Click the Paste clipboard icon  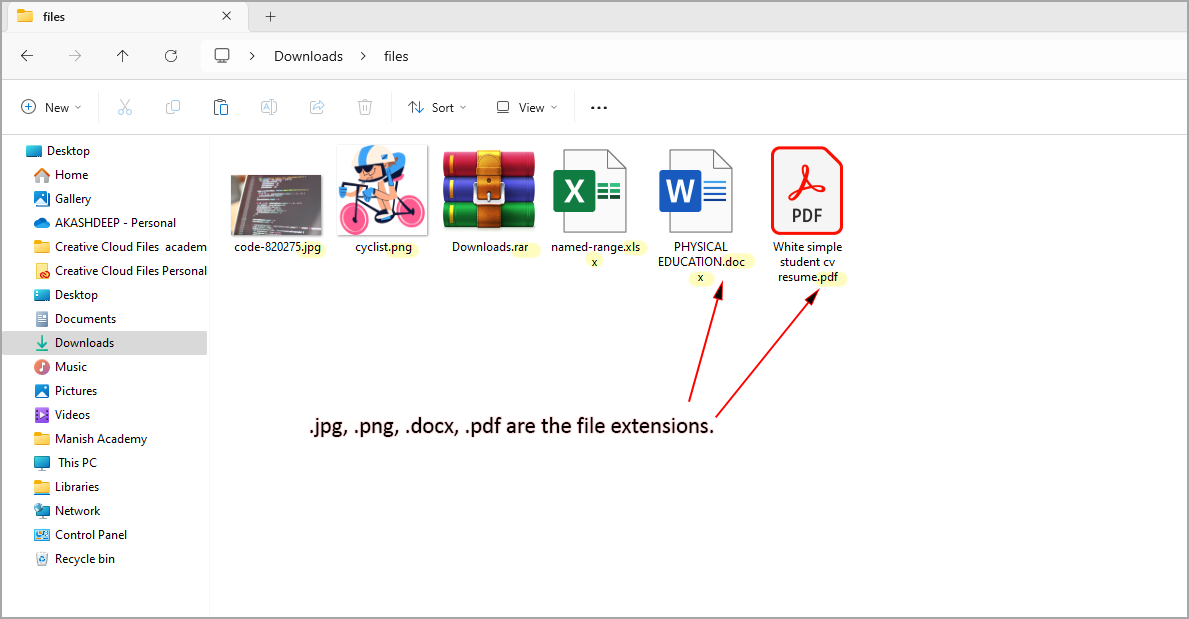221,107
